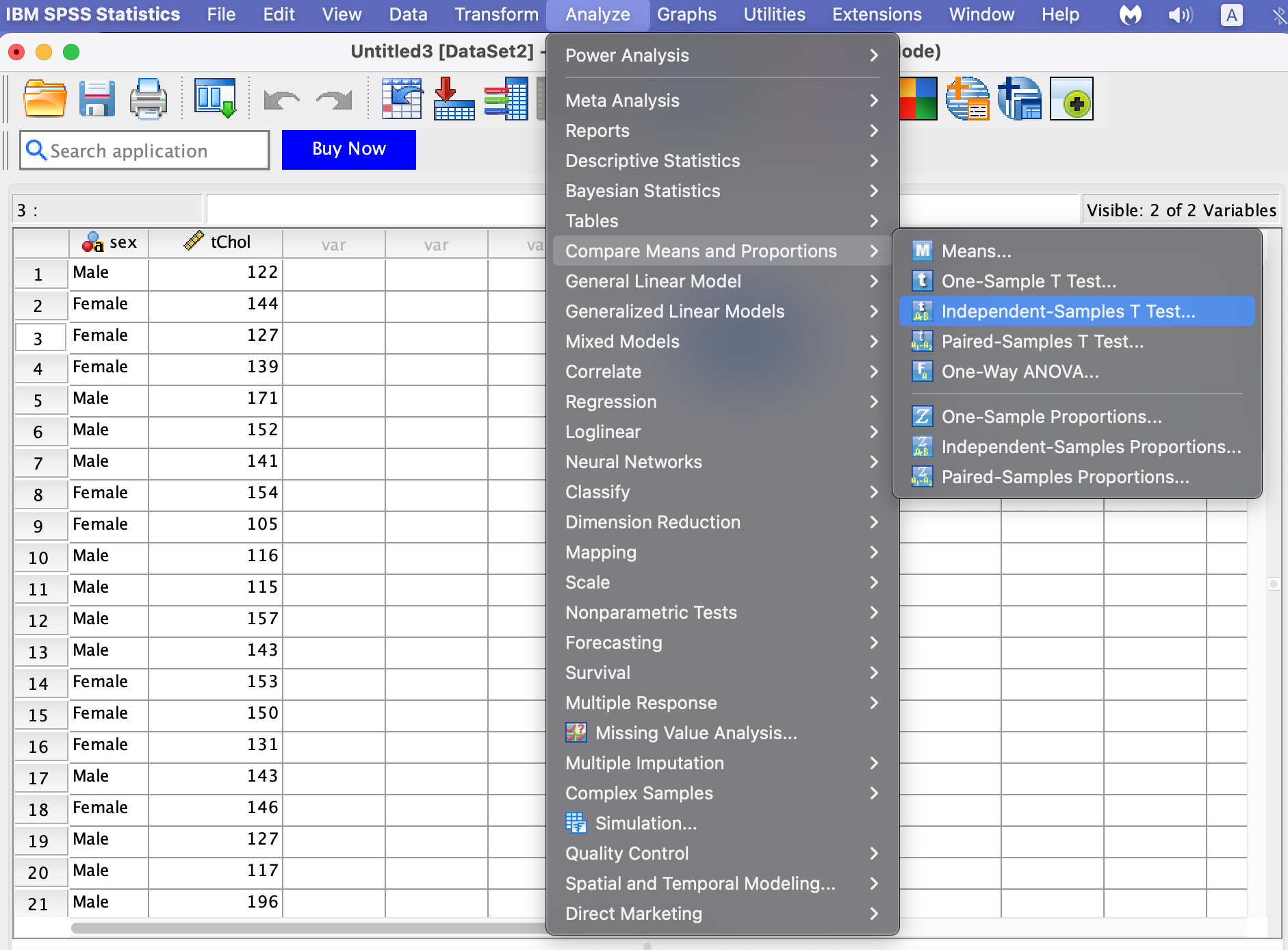Open the Transform menu
Image resolution: width=1288 pixels, height=950 pixels.
pyautogui.click(x=496, y=15)
